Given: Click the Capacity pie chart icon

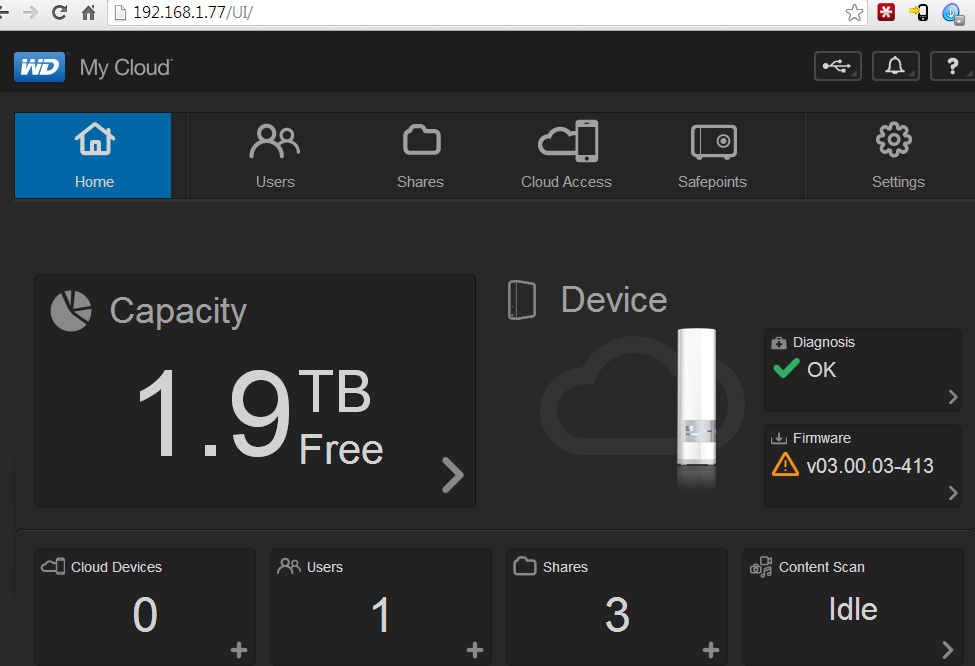Looking at the screenshot, I should [71, 310].
